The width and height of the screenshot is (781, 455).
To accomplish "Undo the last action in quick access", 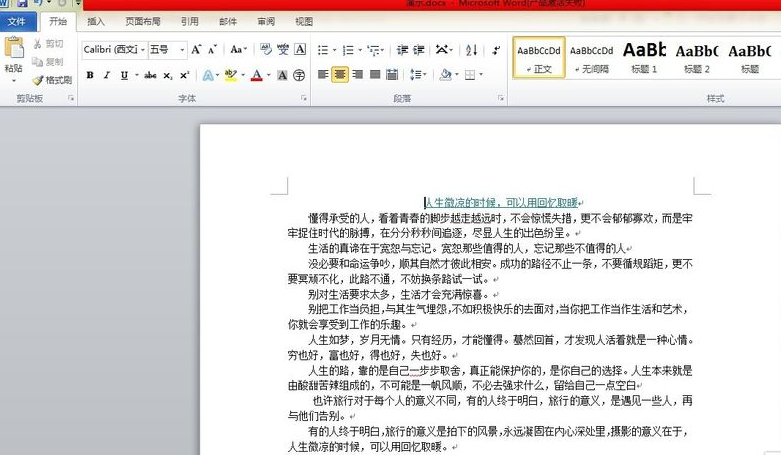I will coord(38,3).
